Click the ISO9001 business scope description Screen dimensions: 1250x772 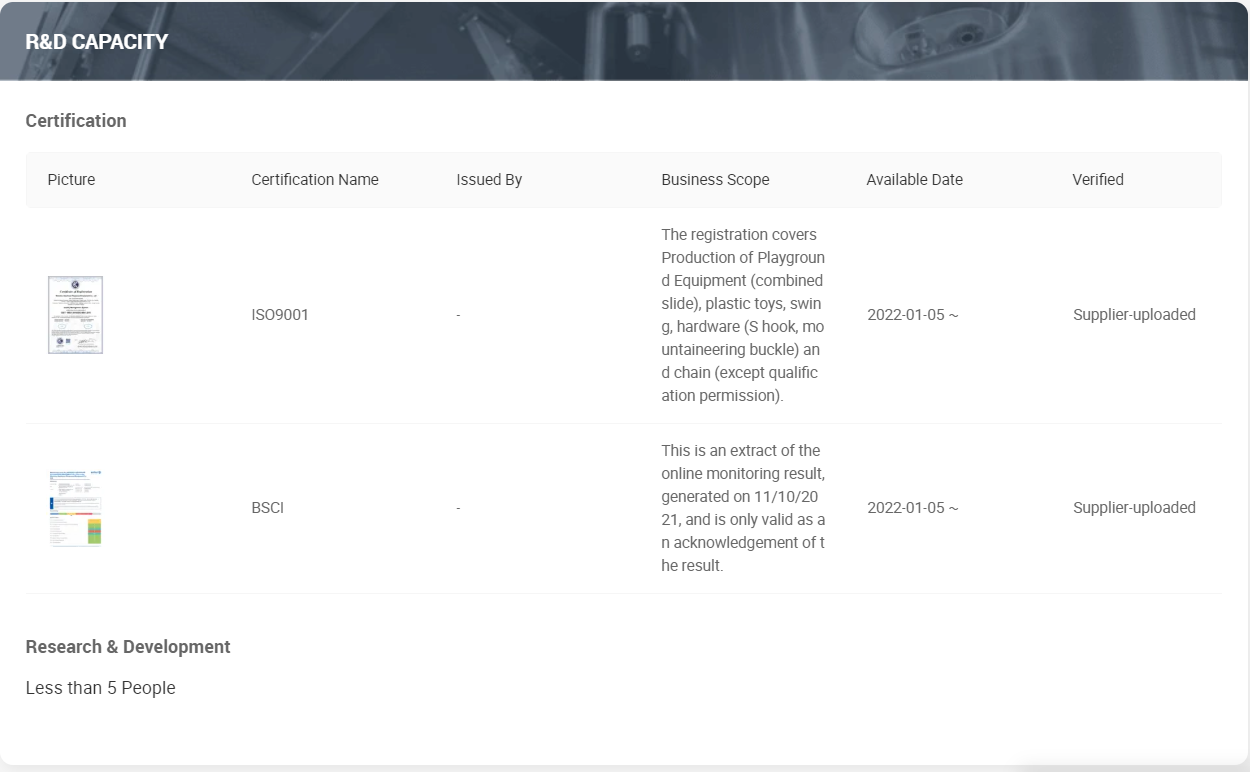point(742,315)
